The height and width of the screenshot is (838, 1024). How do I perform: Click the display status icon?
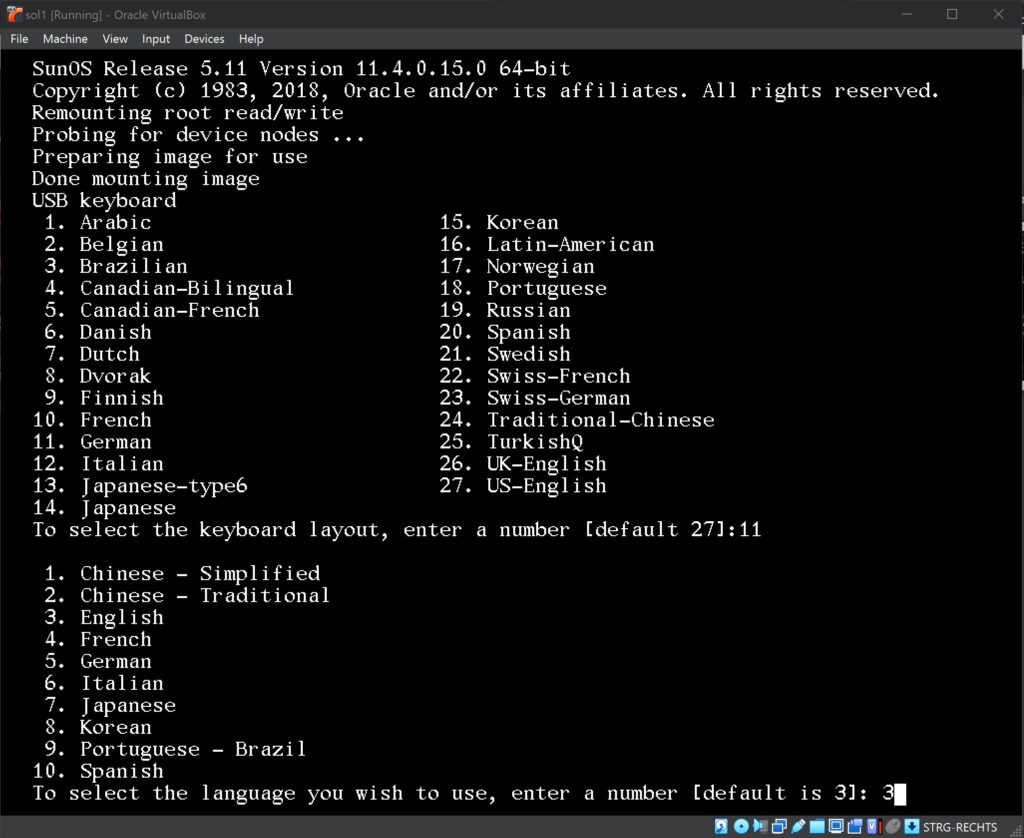(x=836, y=826)
